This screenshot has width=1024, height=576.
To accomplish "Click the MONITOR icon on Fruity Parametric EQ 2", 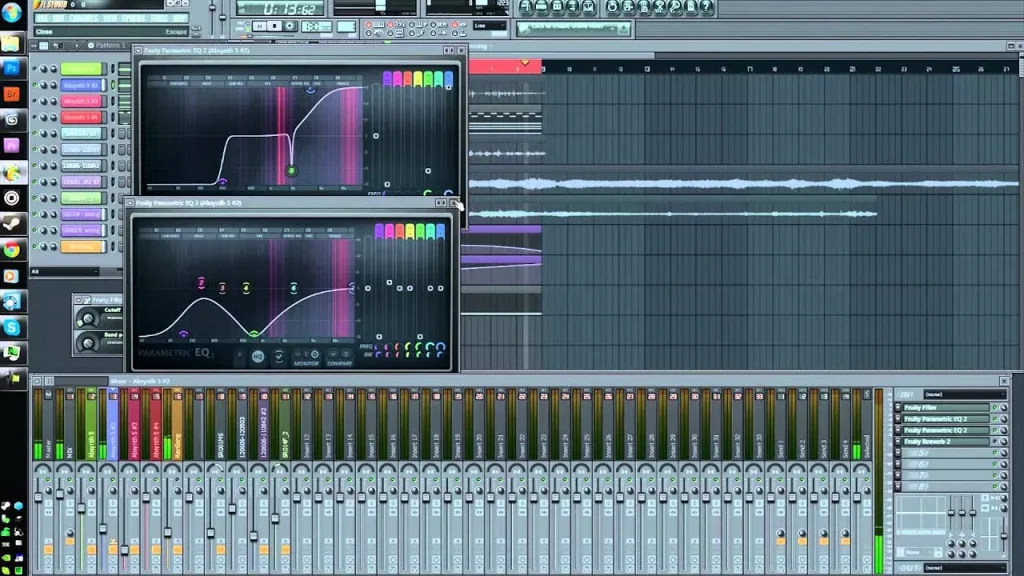I will [307, 355].
